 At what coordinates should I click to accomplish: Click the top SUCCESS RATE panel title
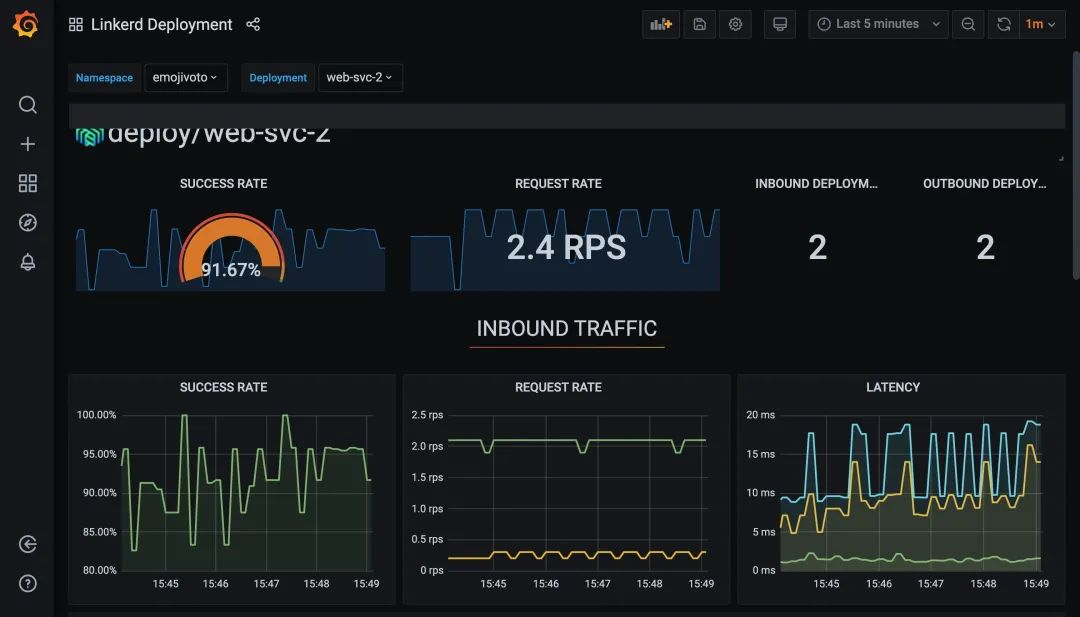[x=223, y=184]
